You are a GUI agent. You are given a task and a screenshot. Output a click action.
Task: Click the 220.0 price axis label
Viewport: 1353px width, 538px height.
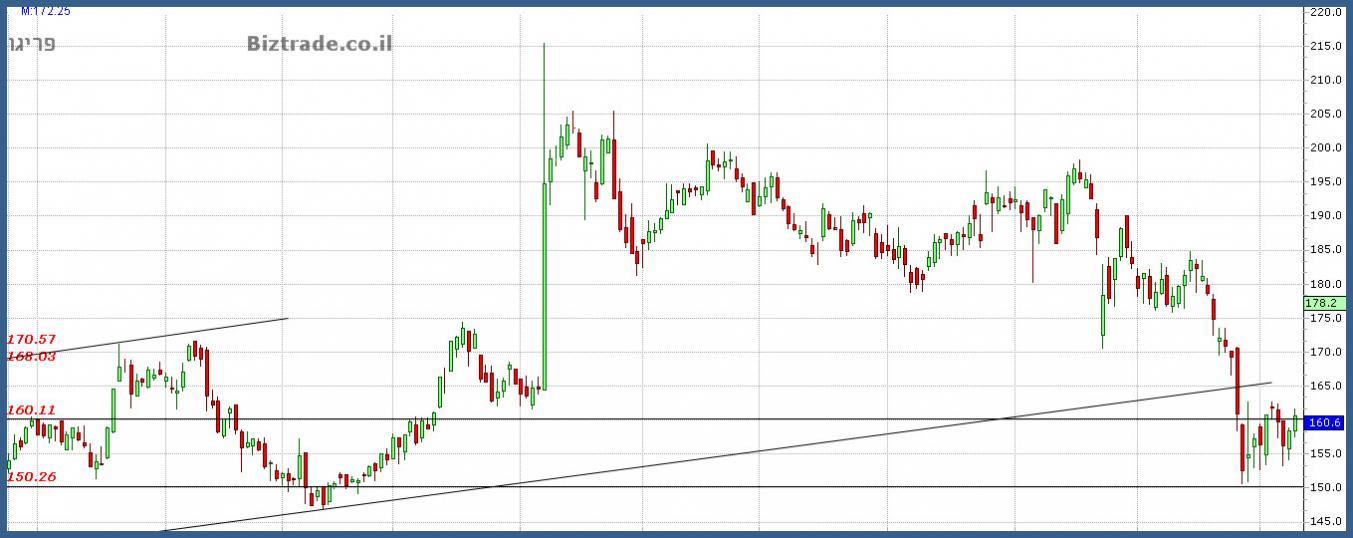click(x=1324, y=13)
